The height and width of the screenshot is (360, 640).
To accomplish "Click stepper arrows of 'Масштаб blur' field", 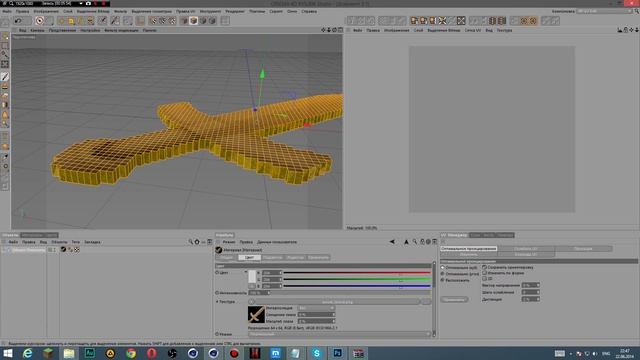I will click(333, 321).
